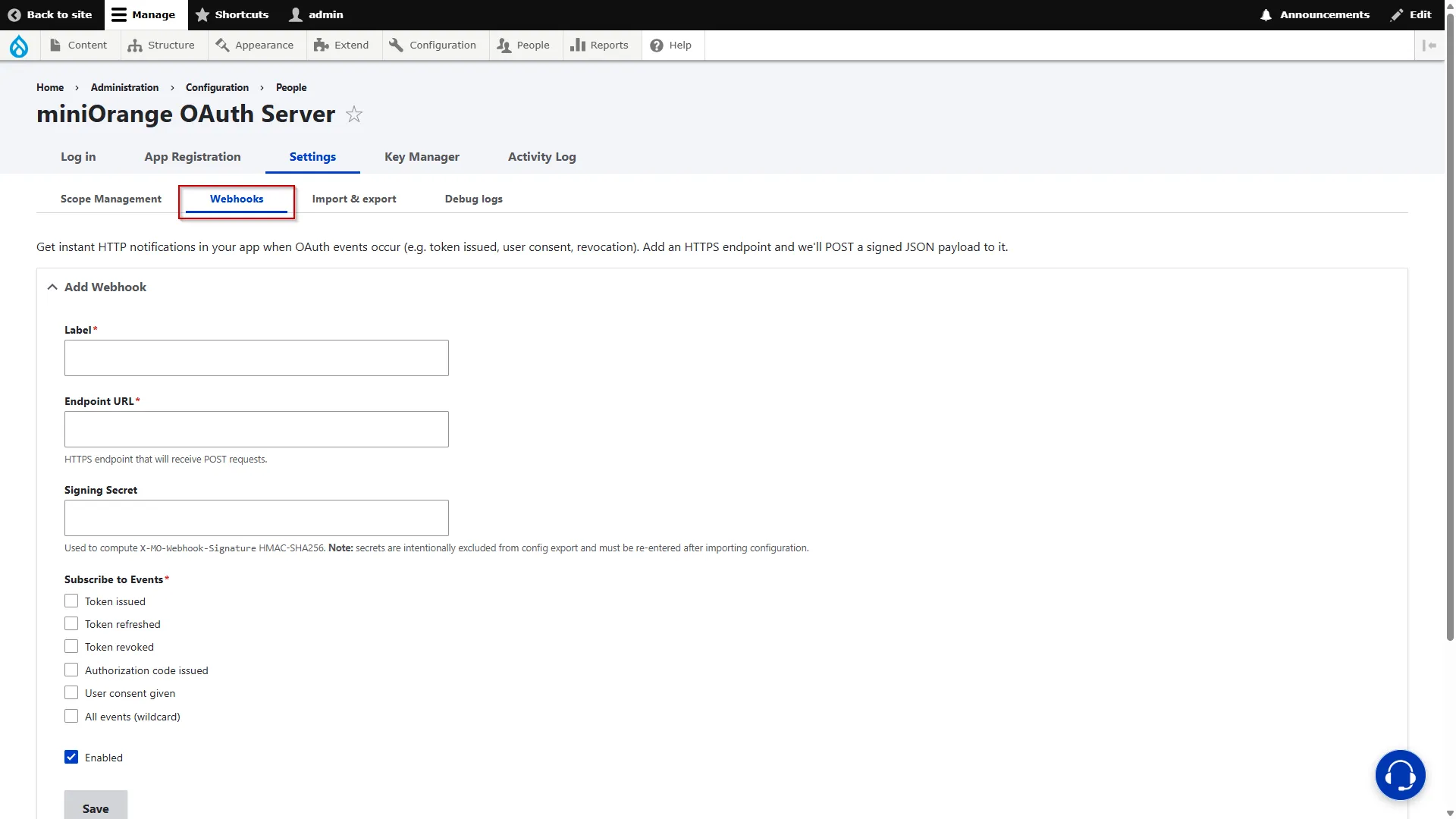Follow the People breadcrumb link
This screenshot has width=1456, height=819.
291,87
